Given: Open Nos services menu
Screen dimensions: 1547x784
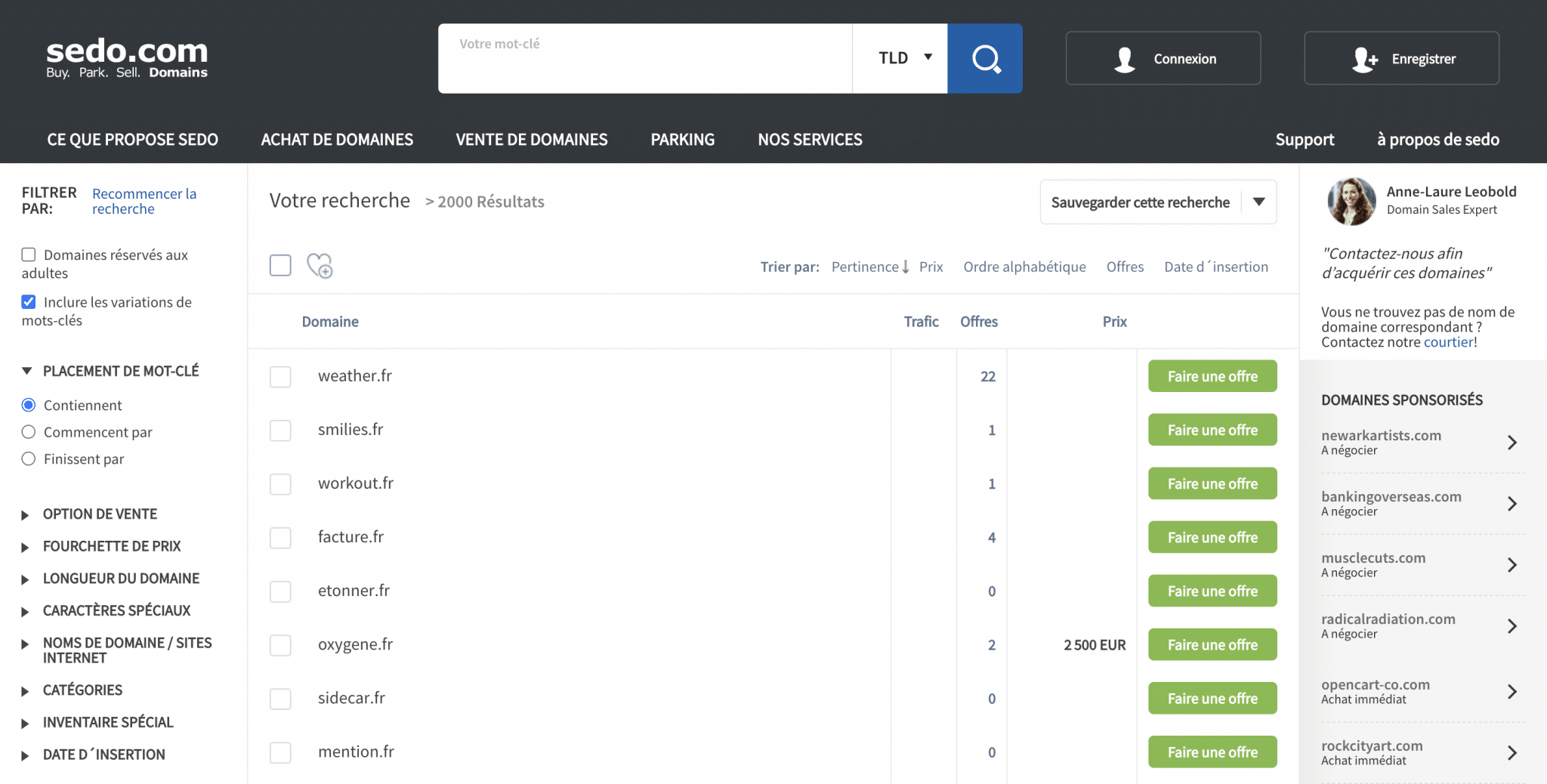Looking at the screenshot, I should [x=810, y=140].
